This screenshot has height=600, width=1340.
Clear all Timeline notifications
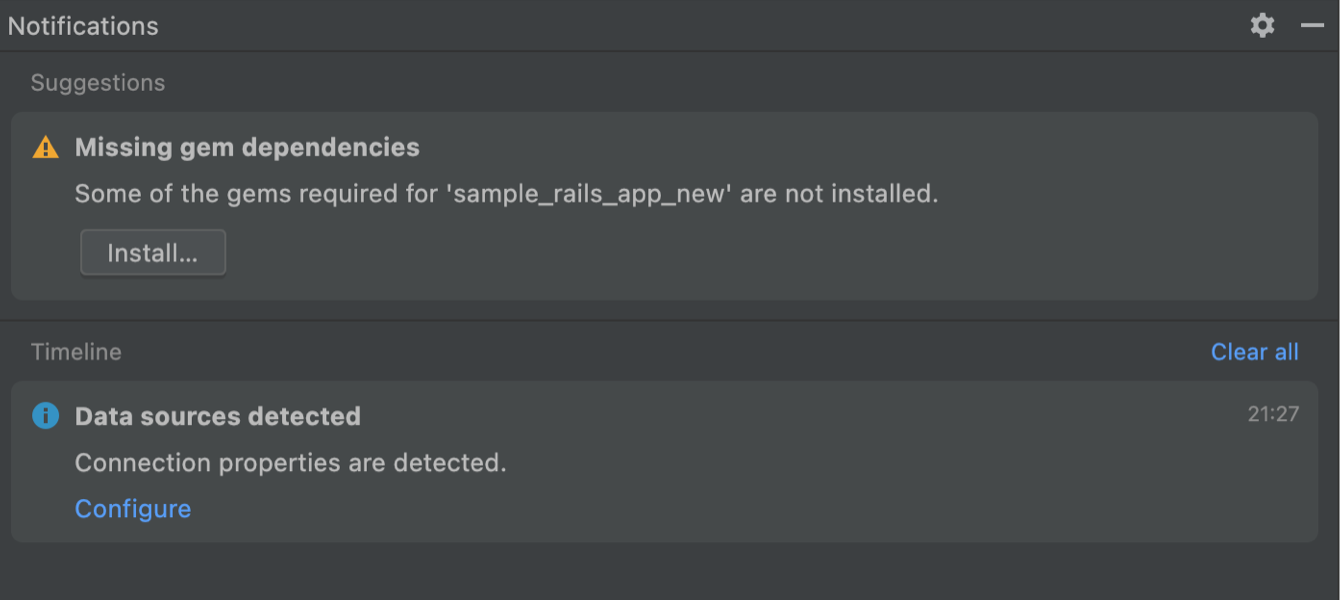(x=1254, y=351)
